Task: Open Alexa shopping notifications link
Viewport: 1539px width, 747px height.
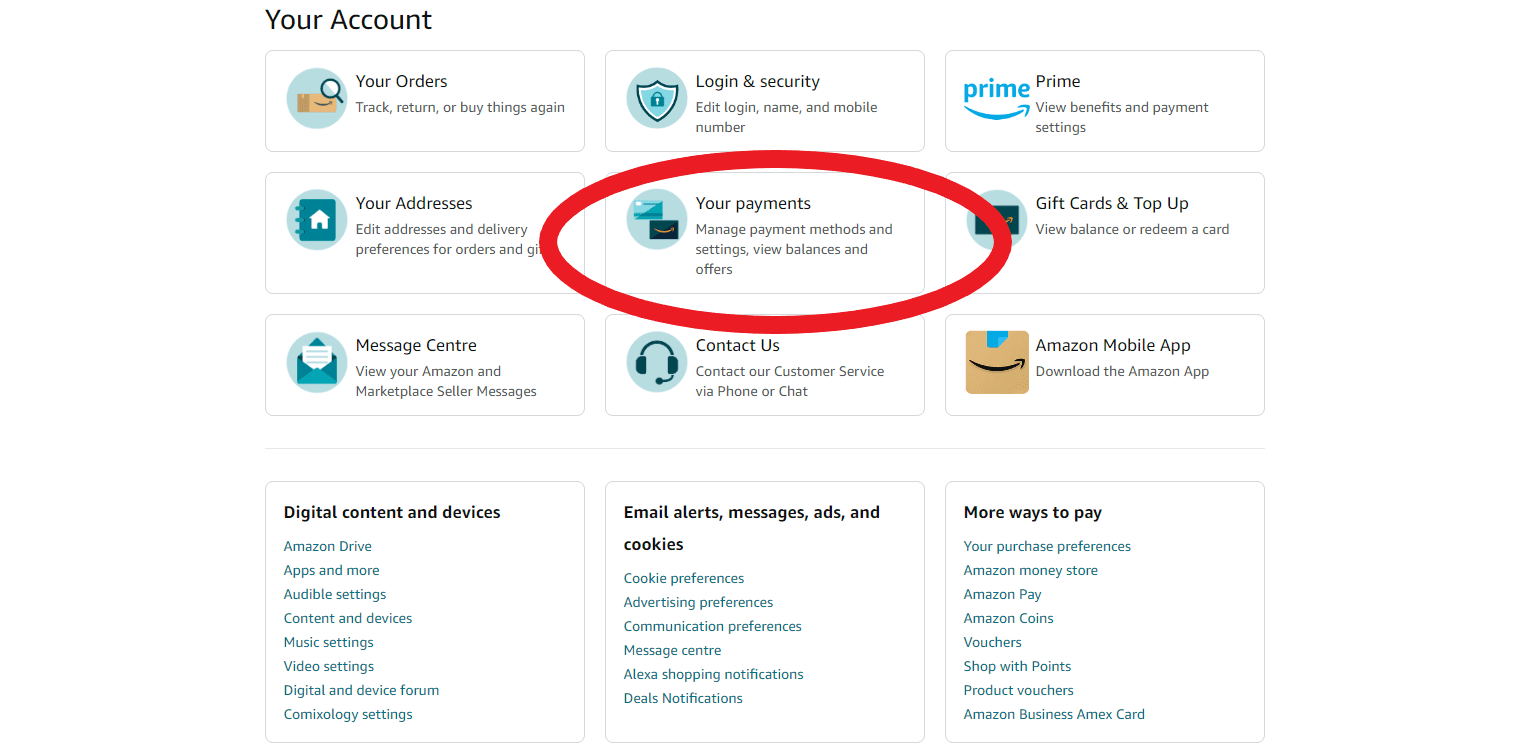Action: click(x=713, y=674)
